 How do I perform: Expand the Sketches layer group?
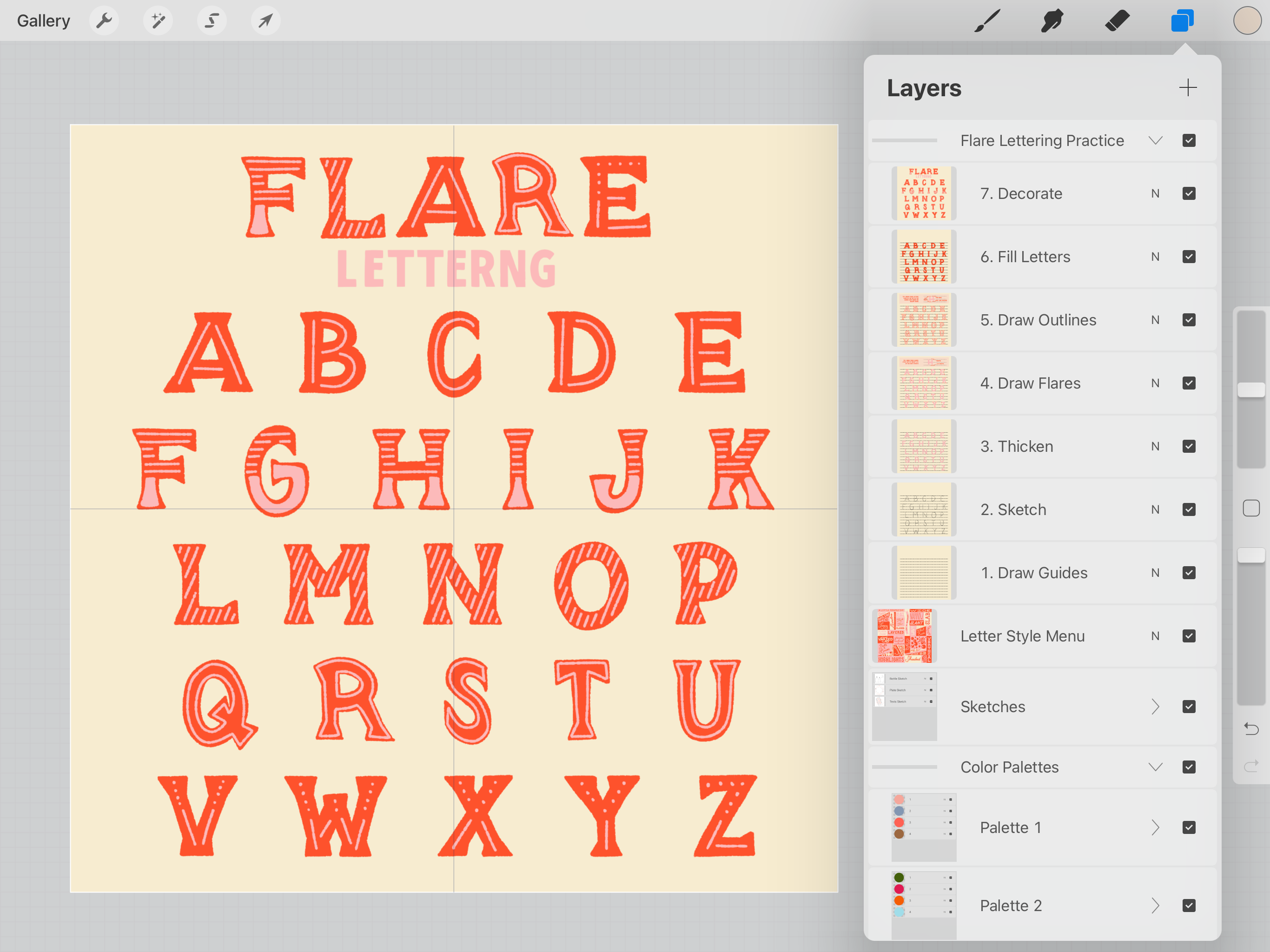point(1155,707)
